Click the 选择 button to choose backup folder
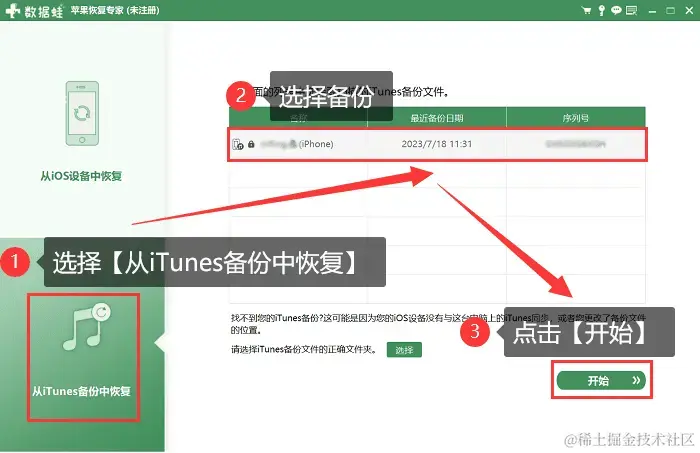Image resolution: width=700 pixels, height=453 pixels. click(x=404, y=350)
